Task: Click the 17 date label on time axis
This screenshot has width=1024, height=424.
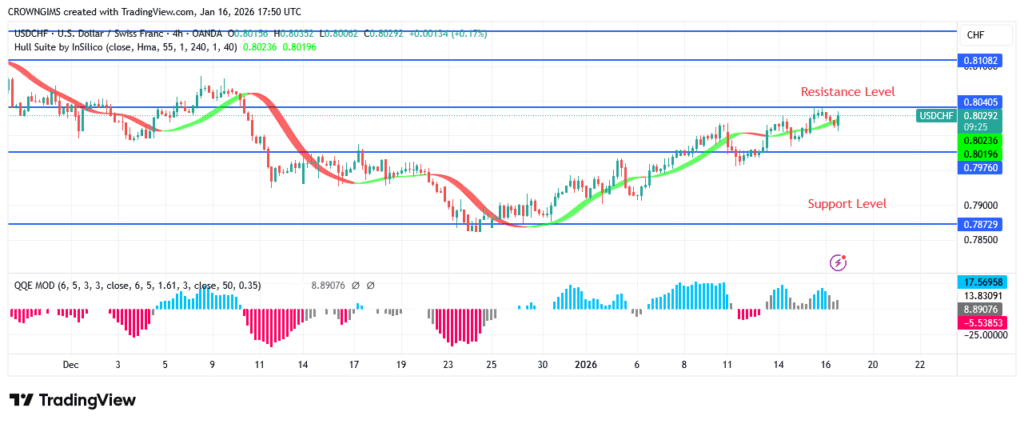Action: coord(353,365)
